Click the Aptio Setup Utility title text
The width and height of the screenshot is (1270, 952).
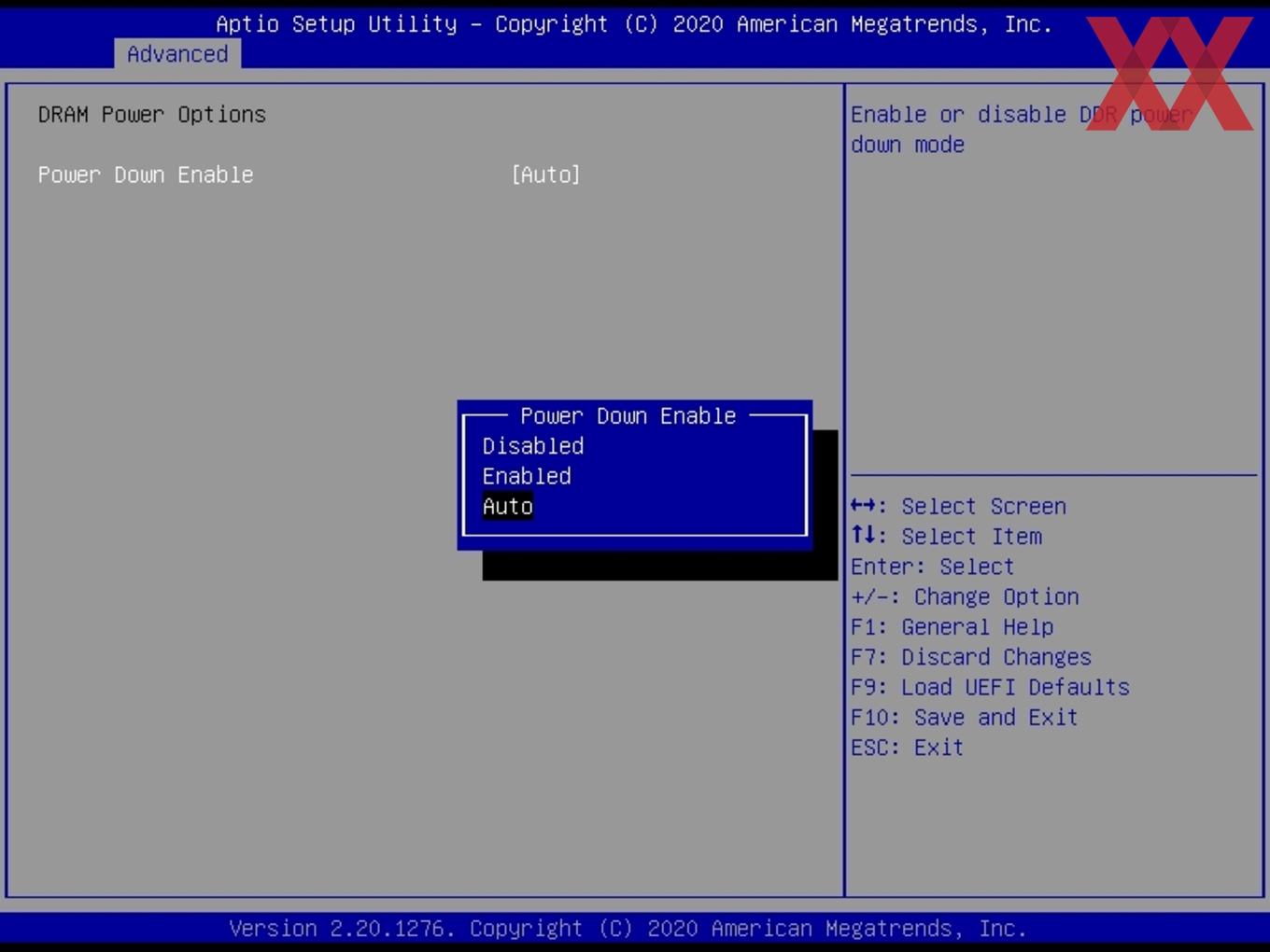(634, 24)
